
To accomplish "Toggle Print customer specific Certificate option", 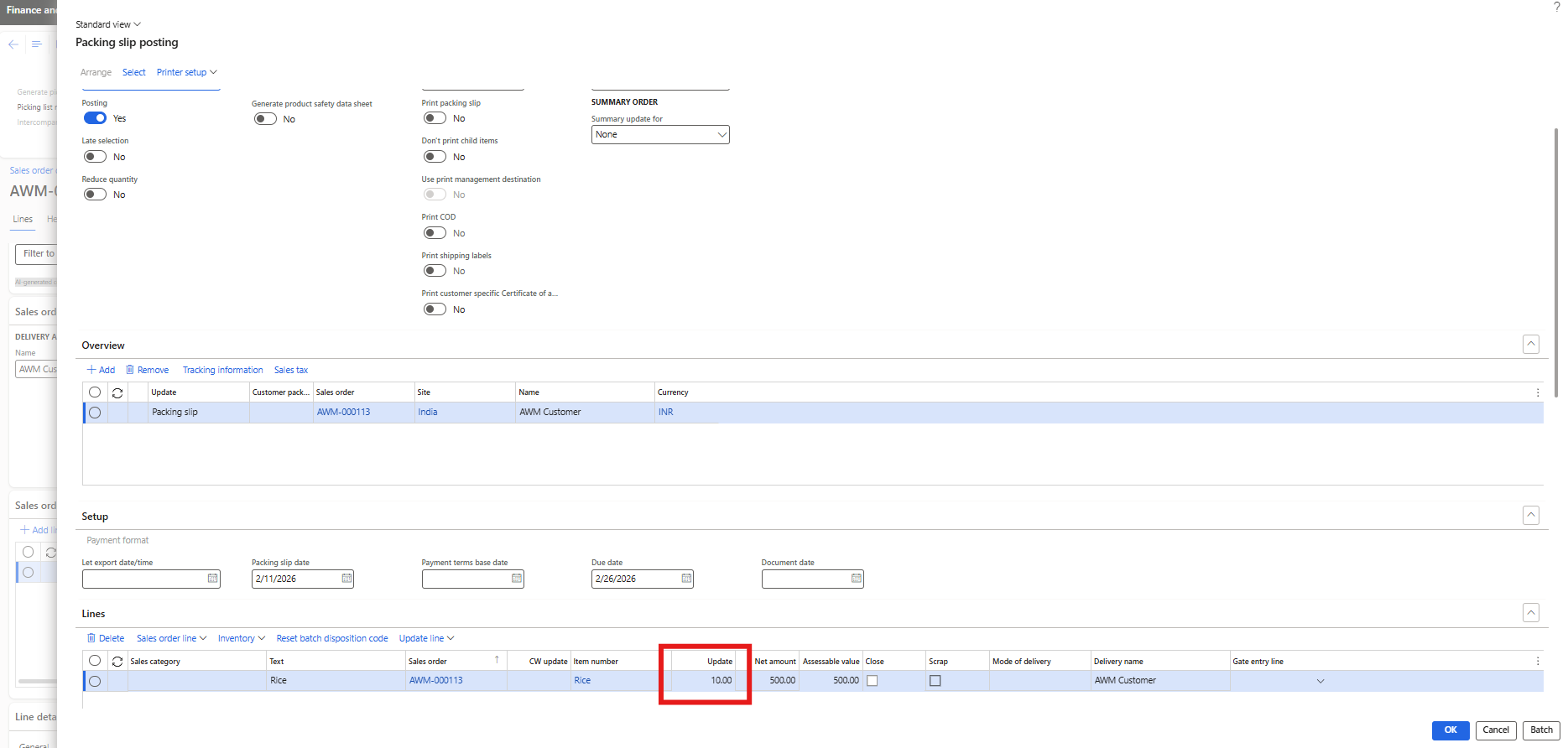I will 435,309.
